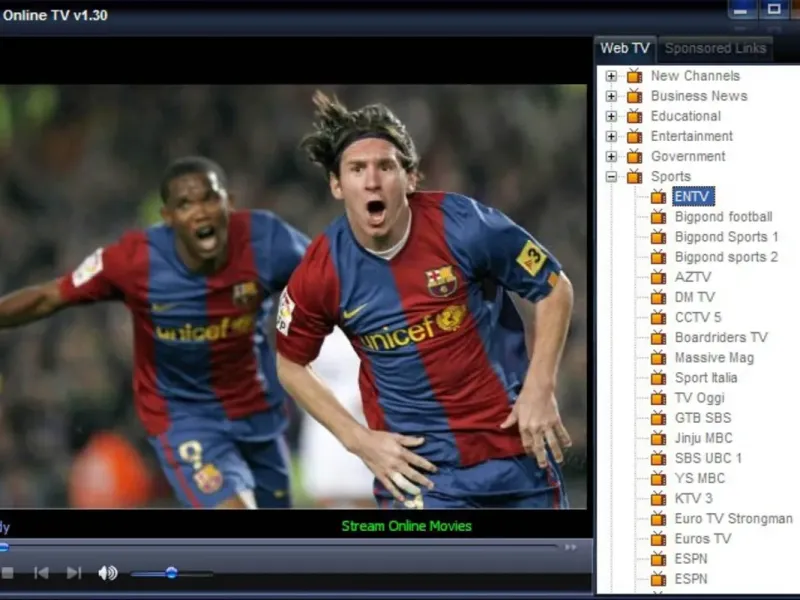Screen dimensions: 800x600
Task: Select the Sport Italia channel
Action: tap(706, 378)
